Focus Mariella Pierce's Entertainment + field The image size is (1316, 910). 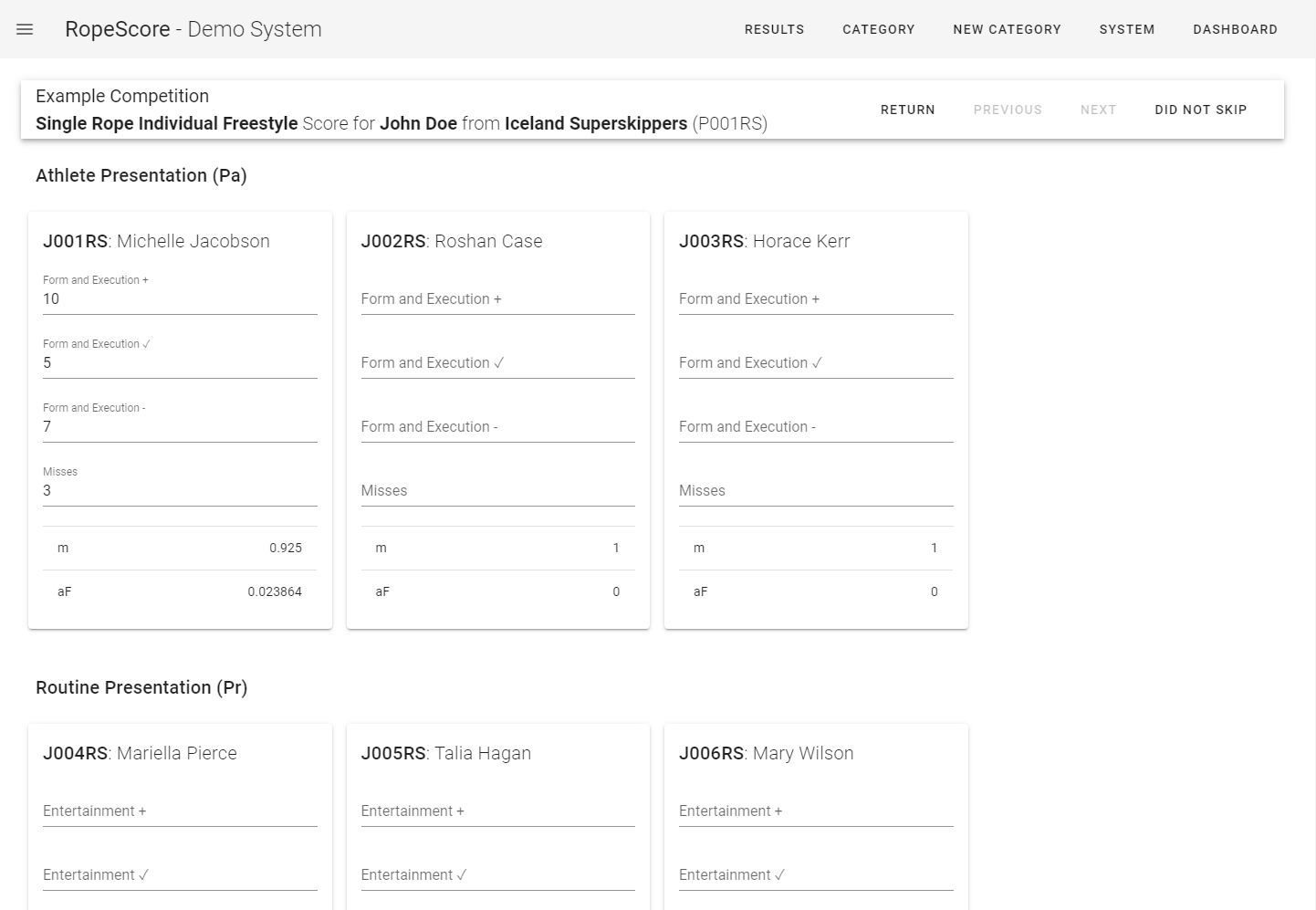(x=180, y=811)
